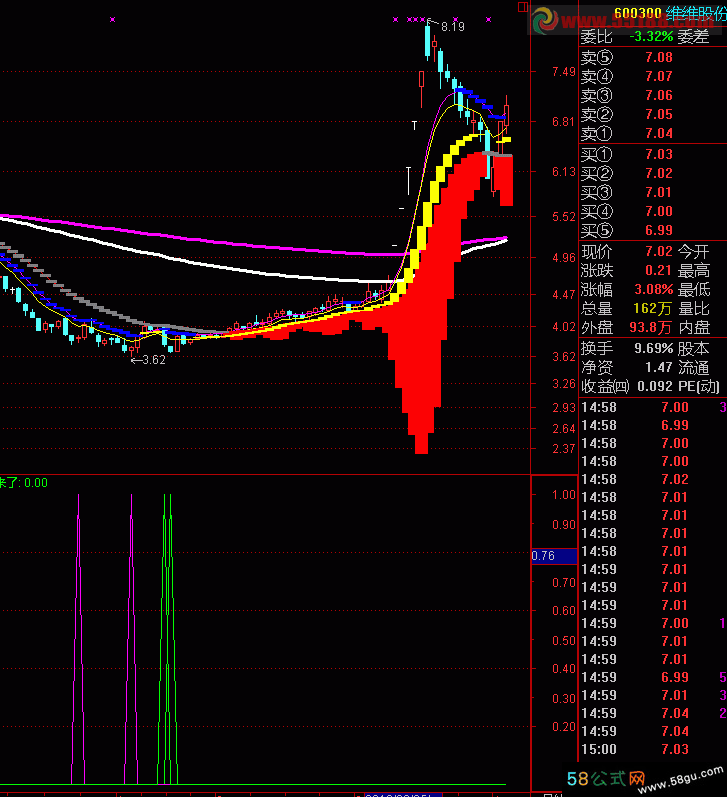Click the 2.37 price axis label

pyautogui.click(x=564, y=449)
